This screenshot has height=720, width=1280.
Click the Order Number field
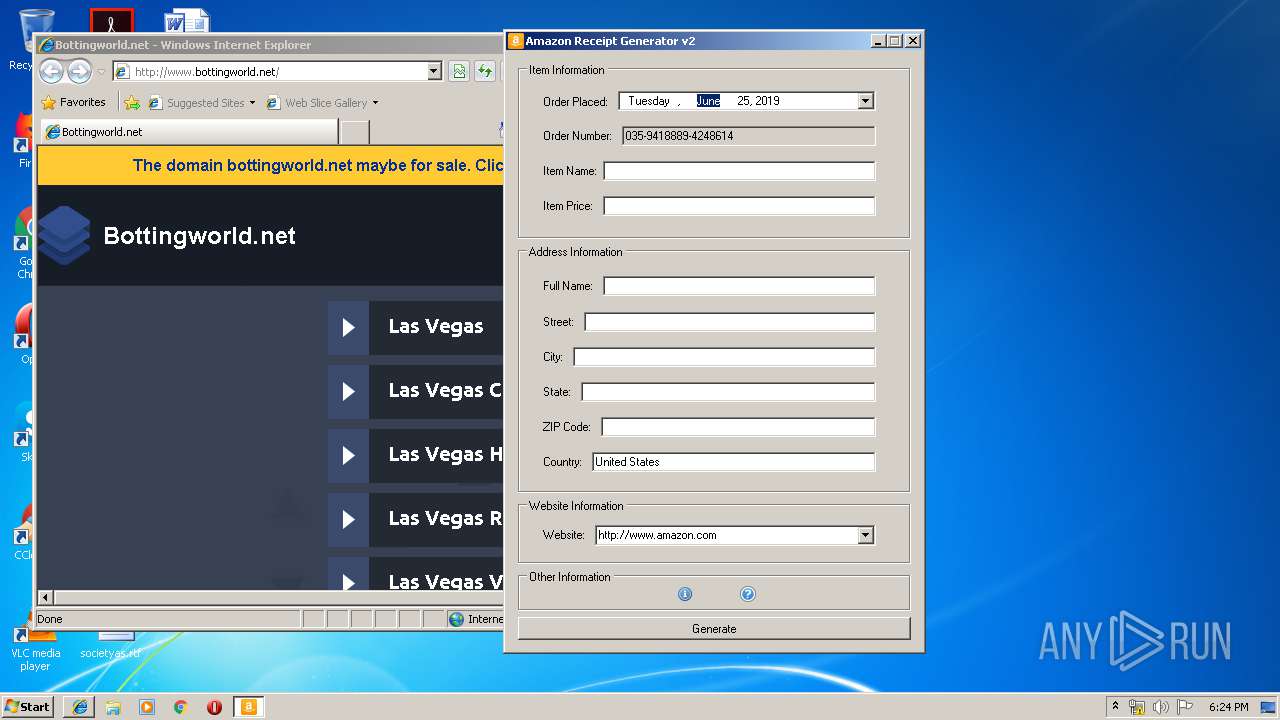point(748,136)
